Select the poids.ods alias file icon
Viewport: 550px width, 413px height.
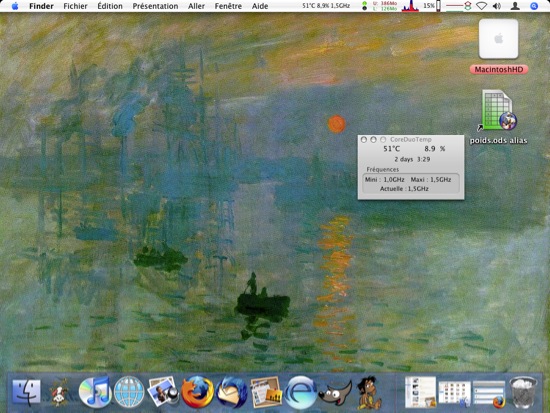(x=498, y=111)
